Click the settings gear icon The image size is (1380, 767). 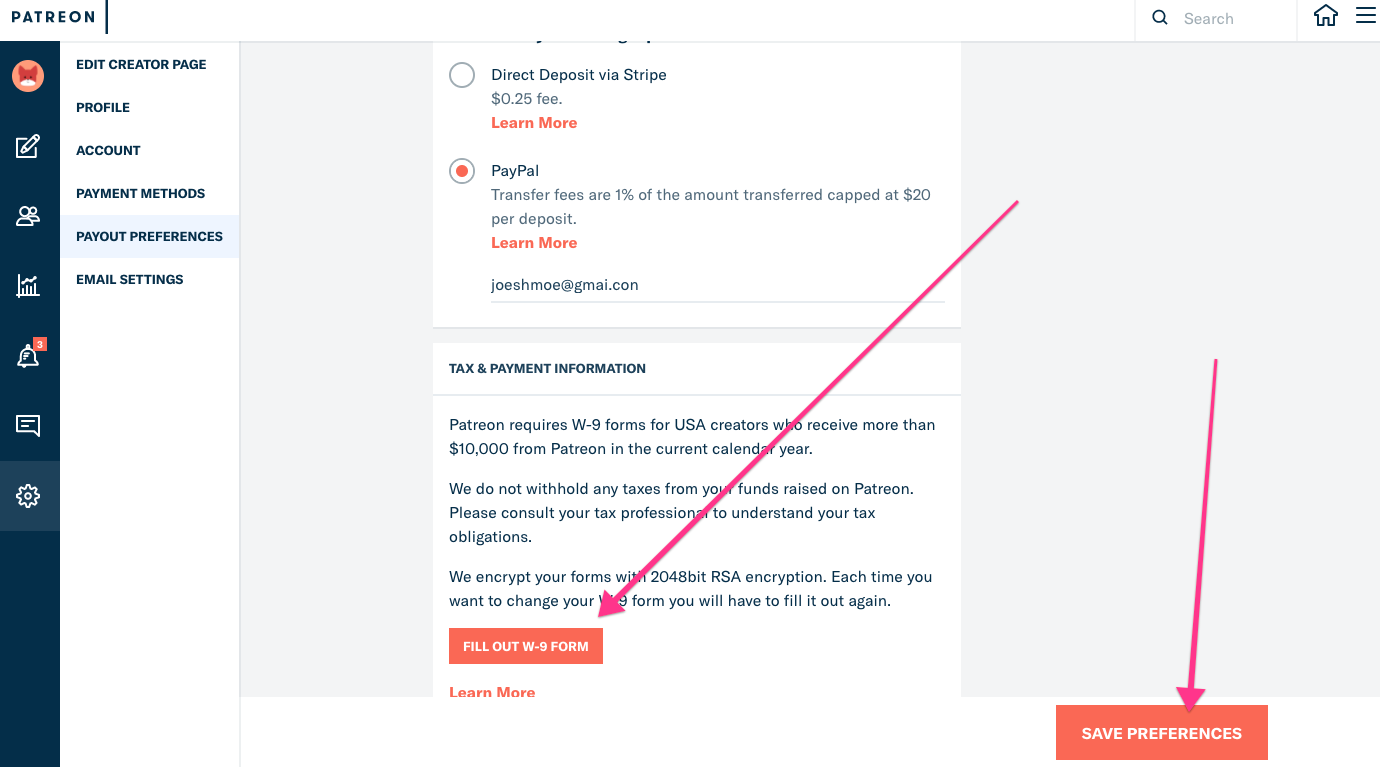[x=28, y=496]
